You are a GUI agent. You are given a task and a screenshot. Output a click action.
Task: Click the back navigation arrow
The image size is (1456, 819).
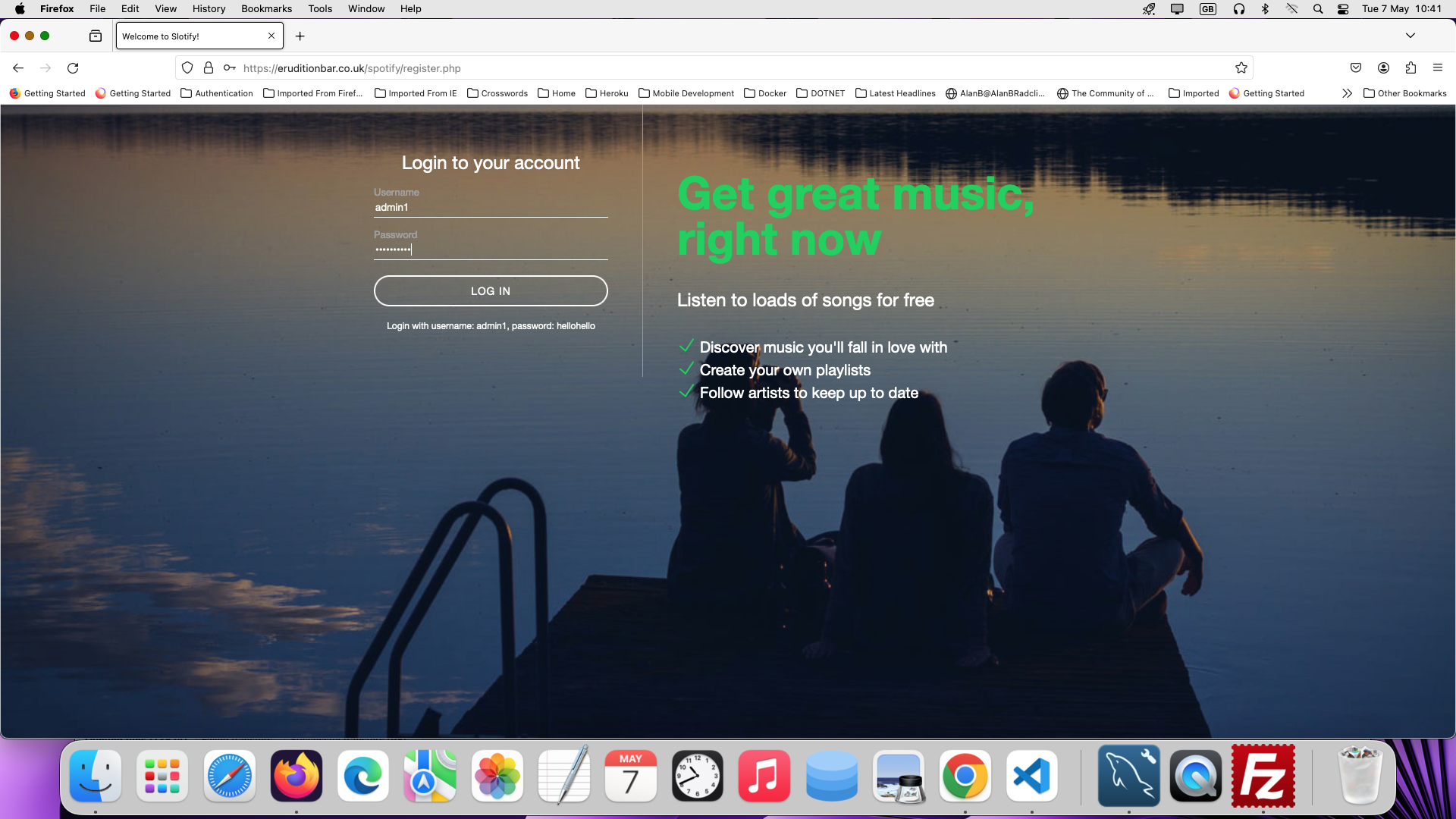point(18,68)
